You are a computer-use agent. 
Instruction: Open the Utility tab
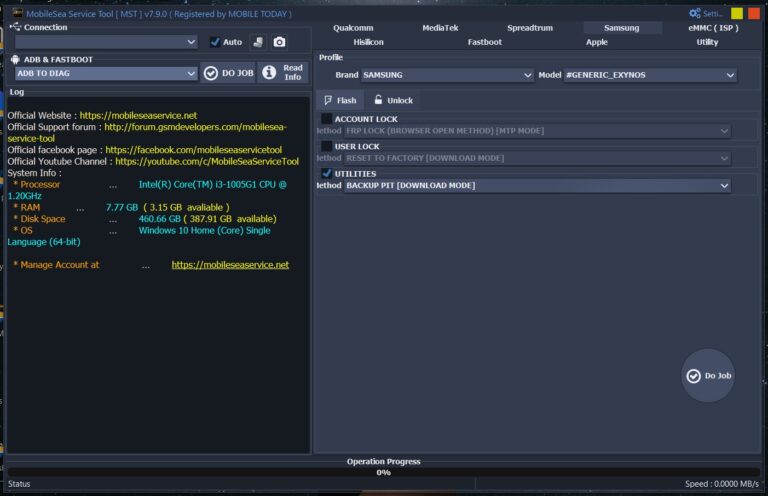[x=707, y=42]
